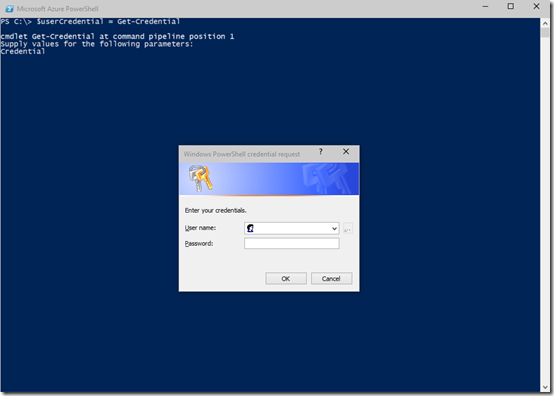Minimize the Azure PowerShell window
The width and height of the screenshot is (554, 396).
point(485,6)
